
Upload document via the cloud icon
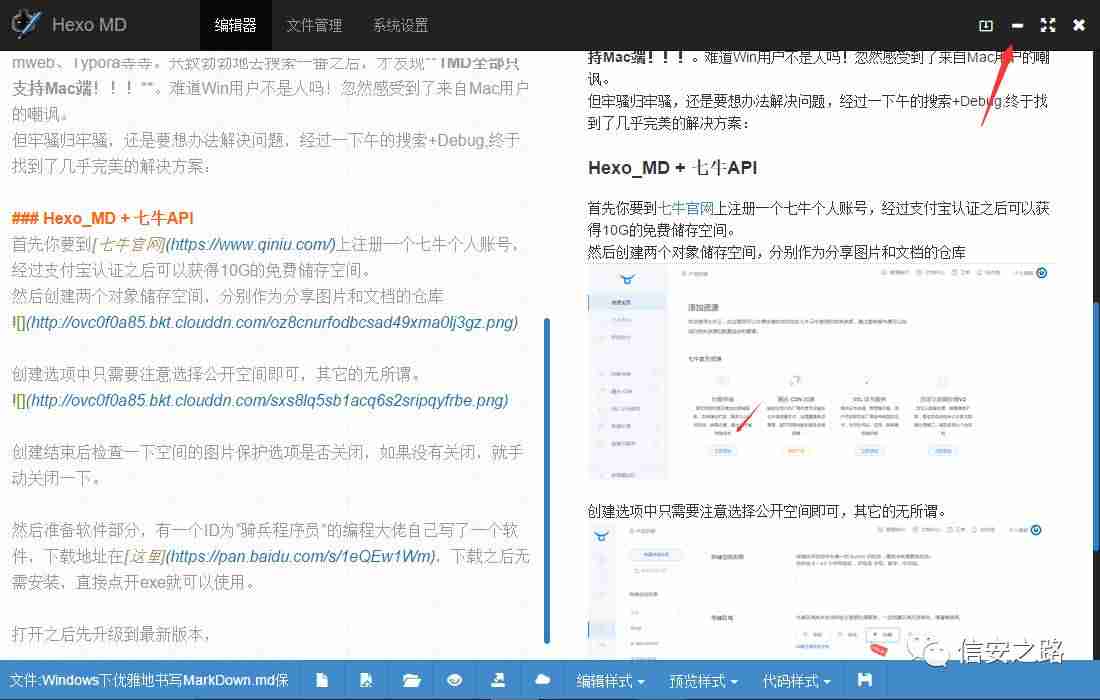[543, 680]
